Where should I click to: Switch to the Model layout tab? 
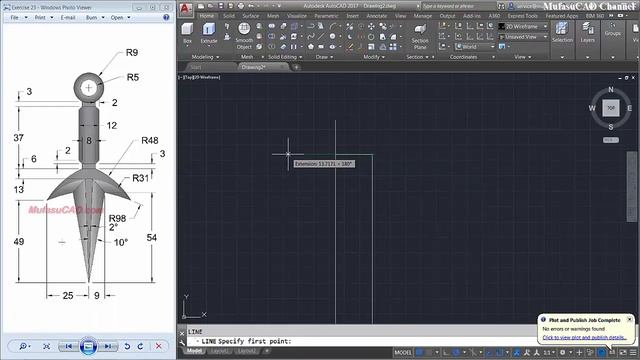pos(193,351)
